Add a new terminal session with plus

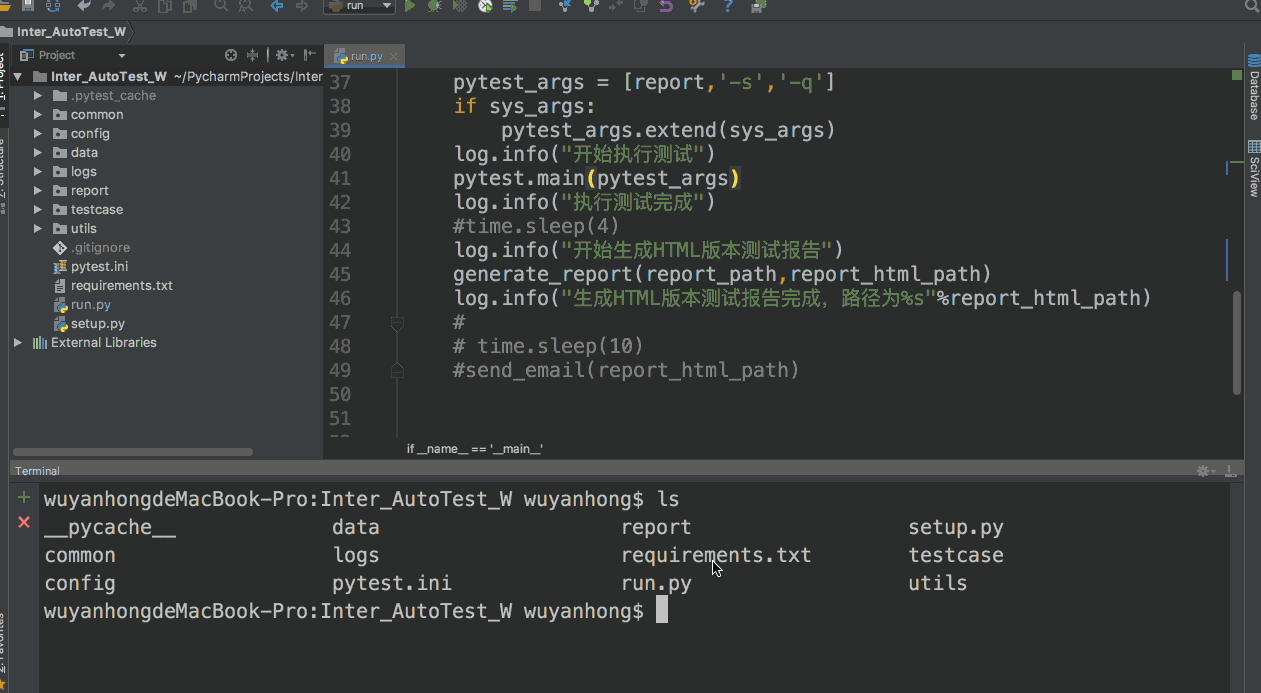pos(24,497)
